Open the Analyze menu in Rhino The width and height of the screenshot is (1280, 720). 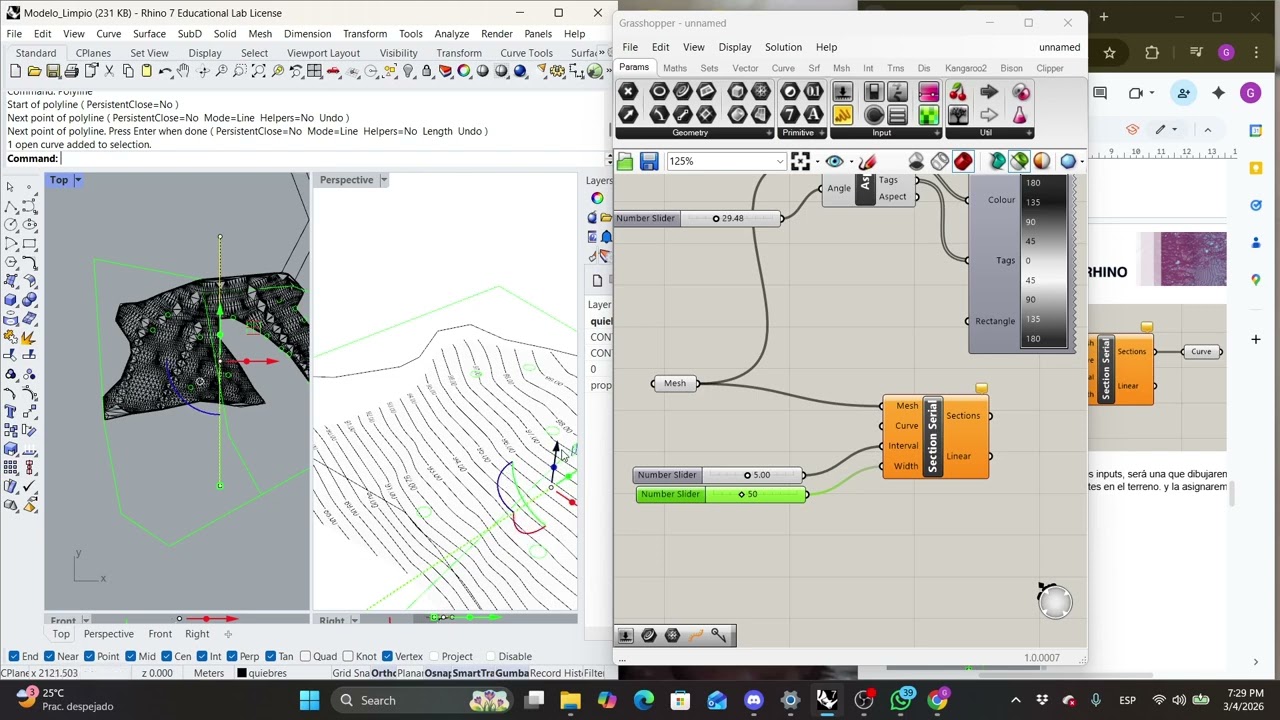[452, 33]
